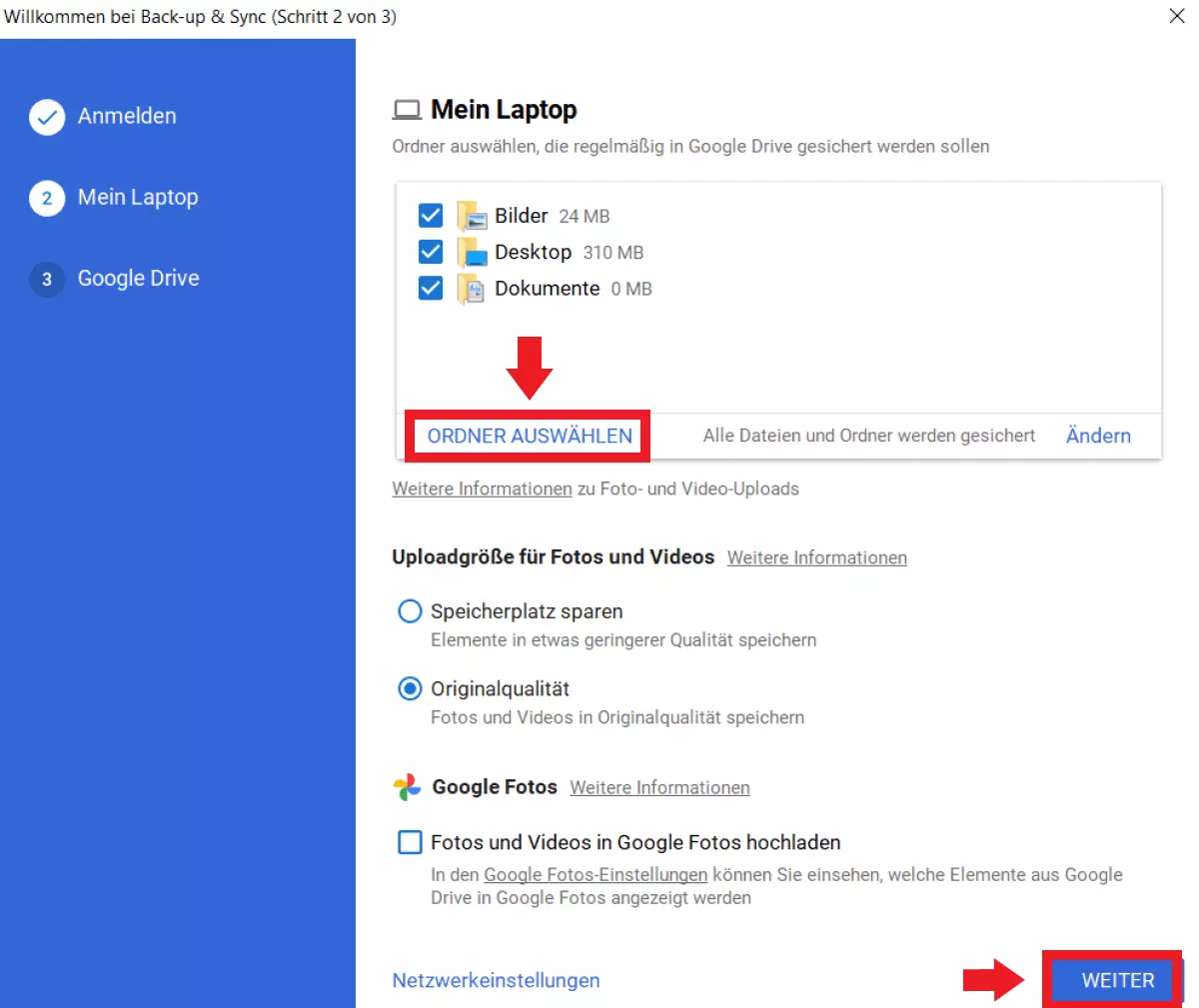Go to the Anmelden step in sidebar
1199x1008 pixels.
127,116
